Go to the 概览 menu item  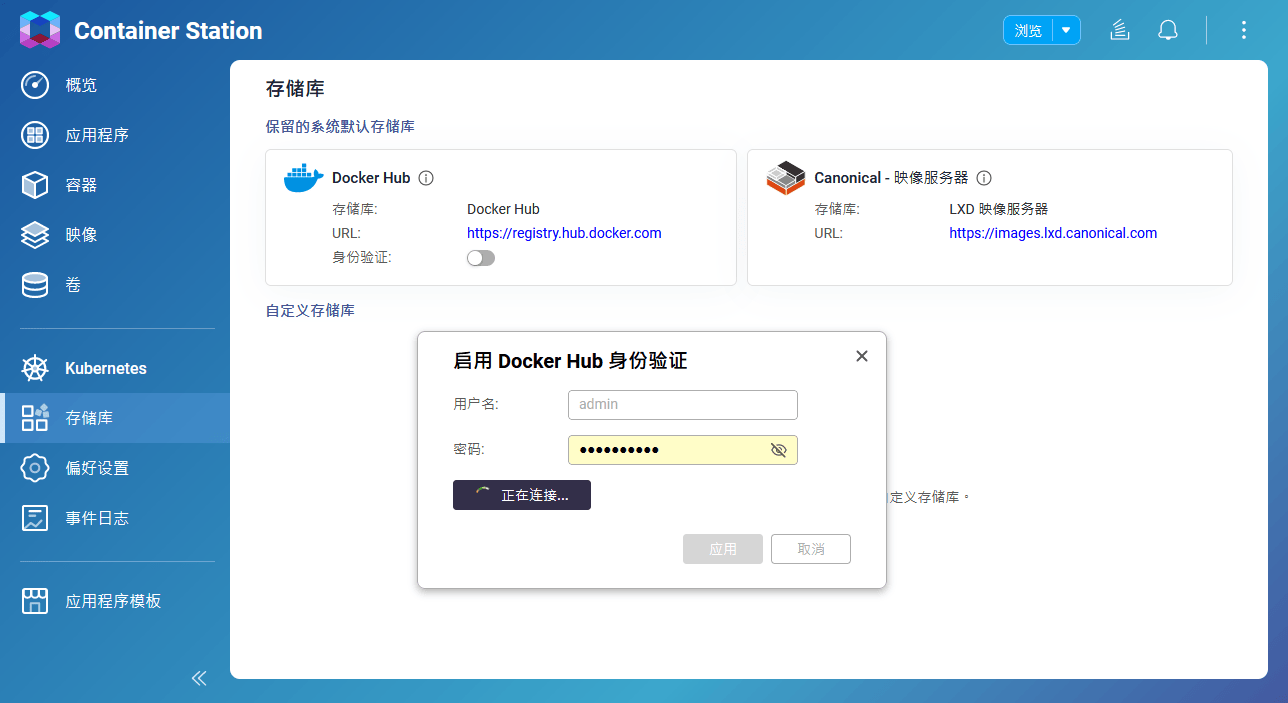(x=115, y=85)
